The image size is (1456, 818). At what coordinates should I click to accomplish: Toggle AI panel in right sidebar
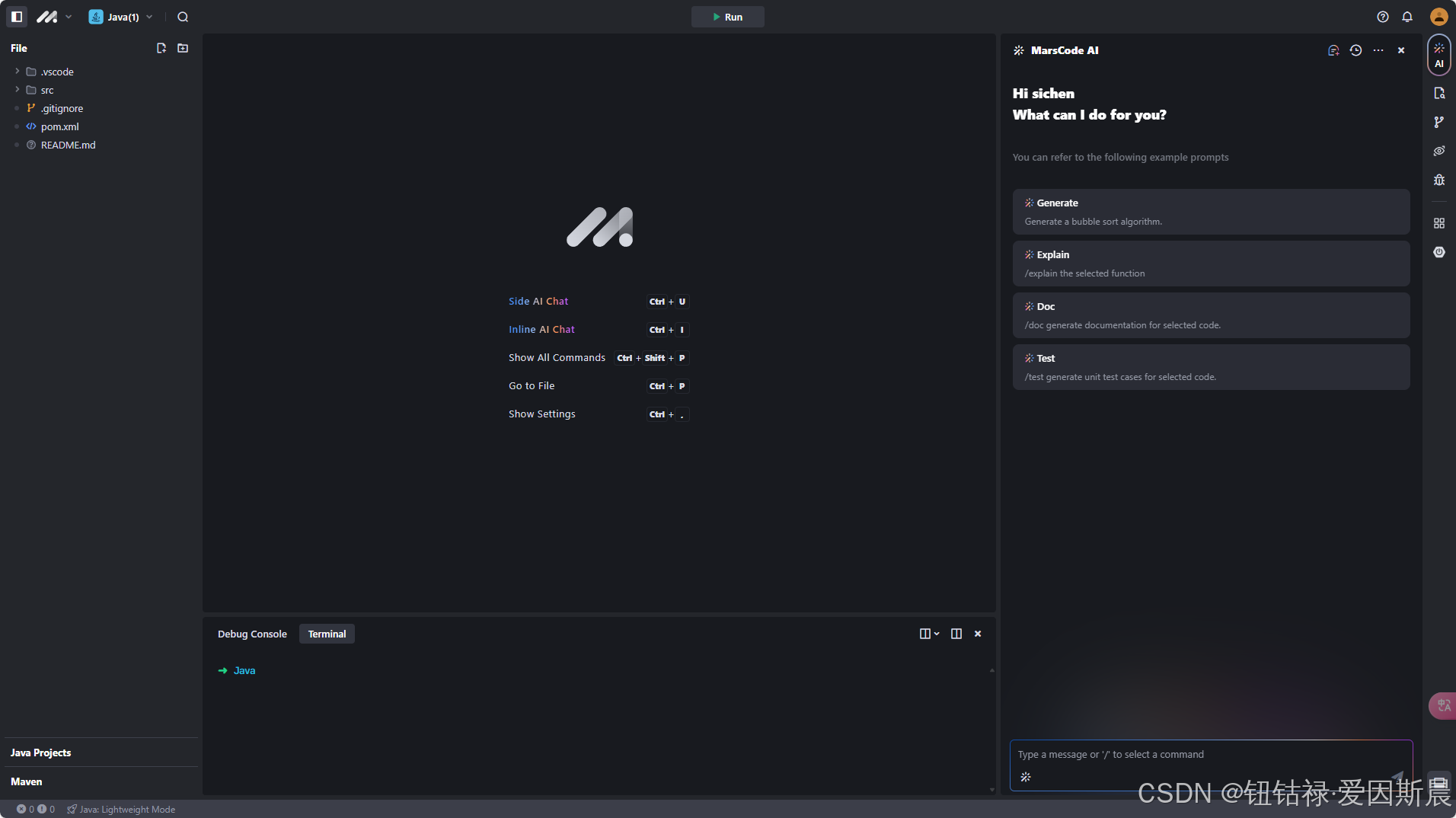[1438, 55]
